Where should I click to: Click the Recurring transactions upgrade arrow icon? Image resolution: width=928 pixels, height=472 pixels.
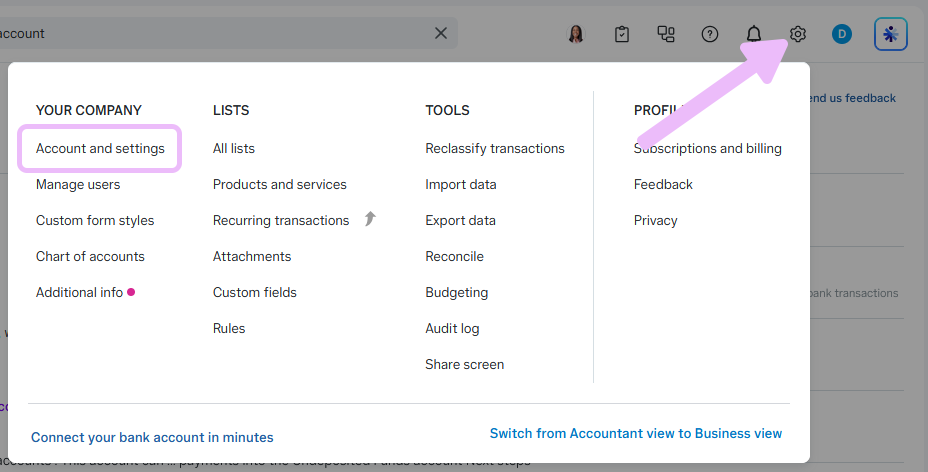click(x=370, y=219)
